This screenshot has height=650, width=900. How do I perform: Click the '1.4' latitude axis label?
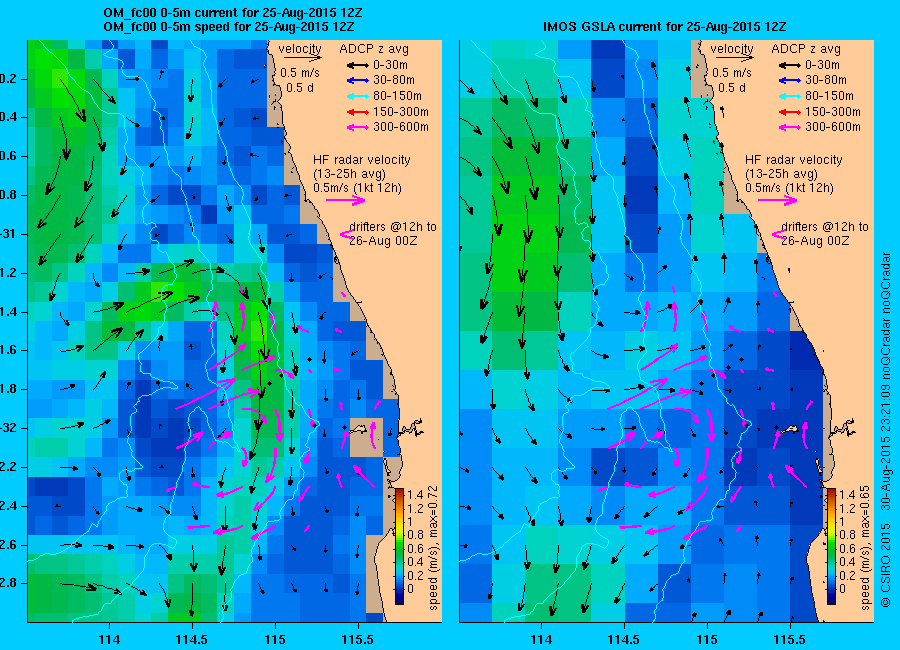[x=9, y=312]
